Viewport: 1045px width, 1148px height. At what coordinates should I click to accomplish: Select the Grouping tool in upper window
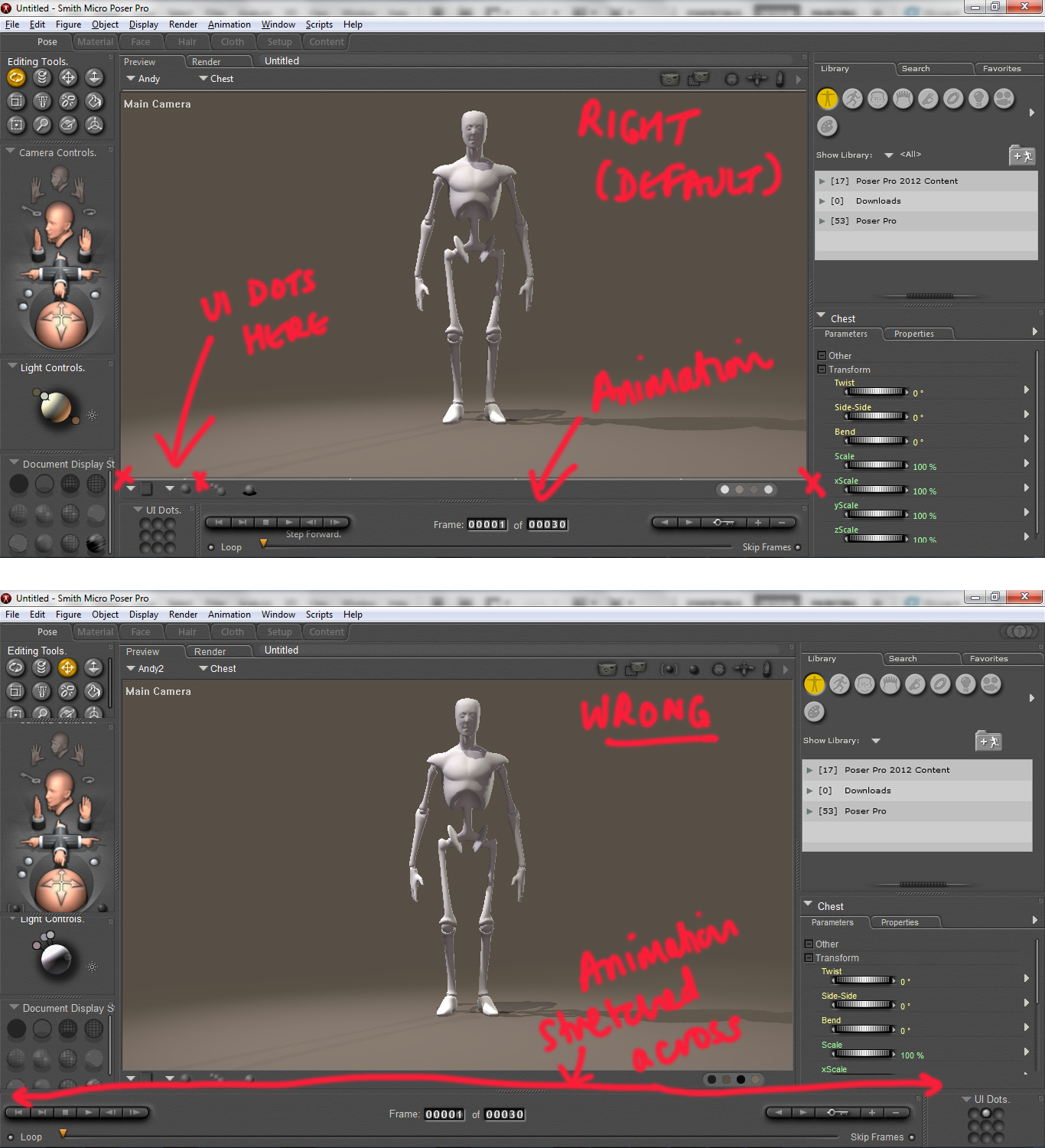click(x=16, y=124)
